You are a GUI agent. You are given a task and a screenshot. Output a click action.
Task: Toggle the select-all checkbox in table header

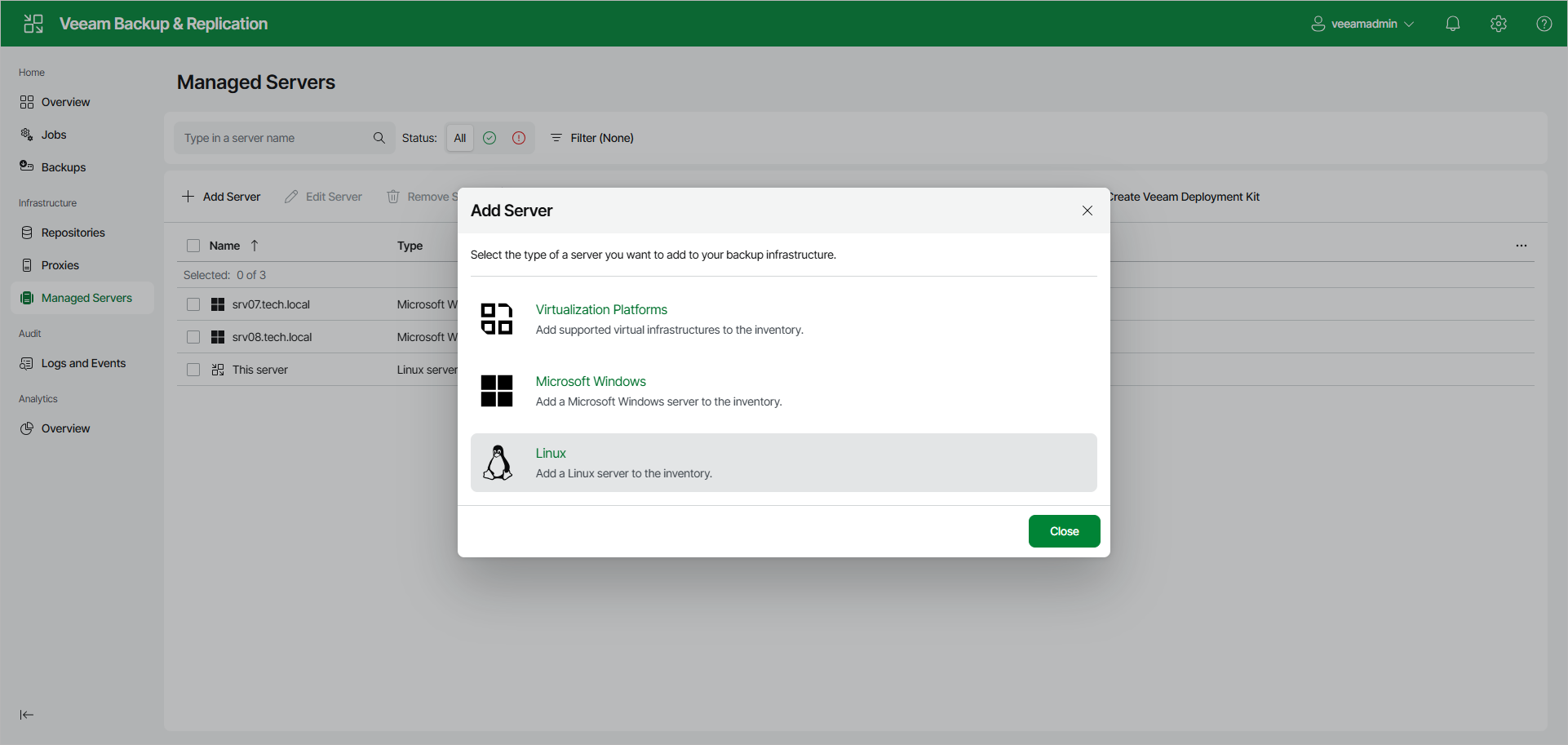point(193,246)
